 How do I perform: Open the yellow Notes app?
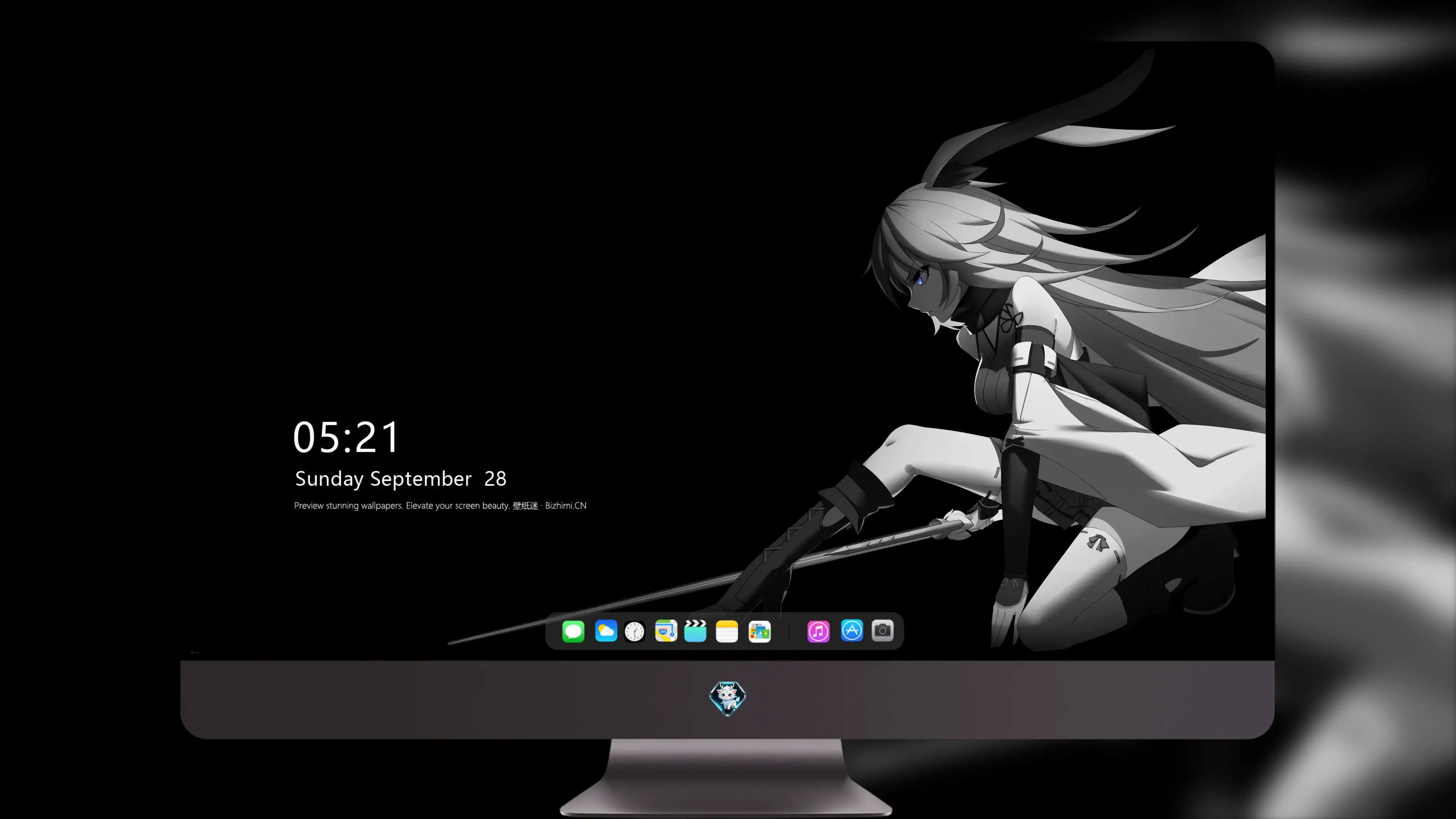tap(727, 631)
